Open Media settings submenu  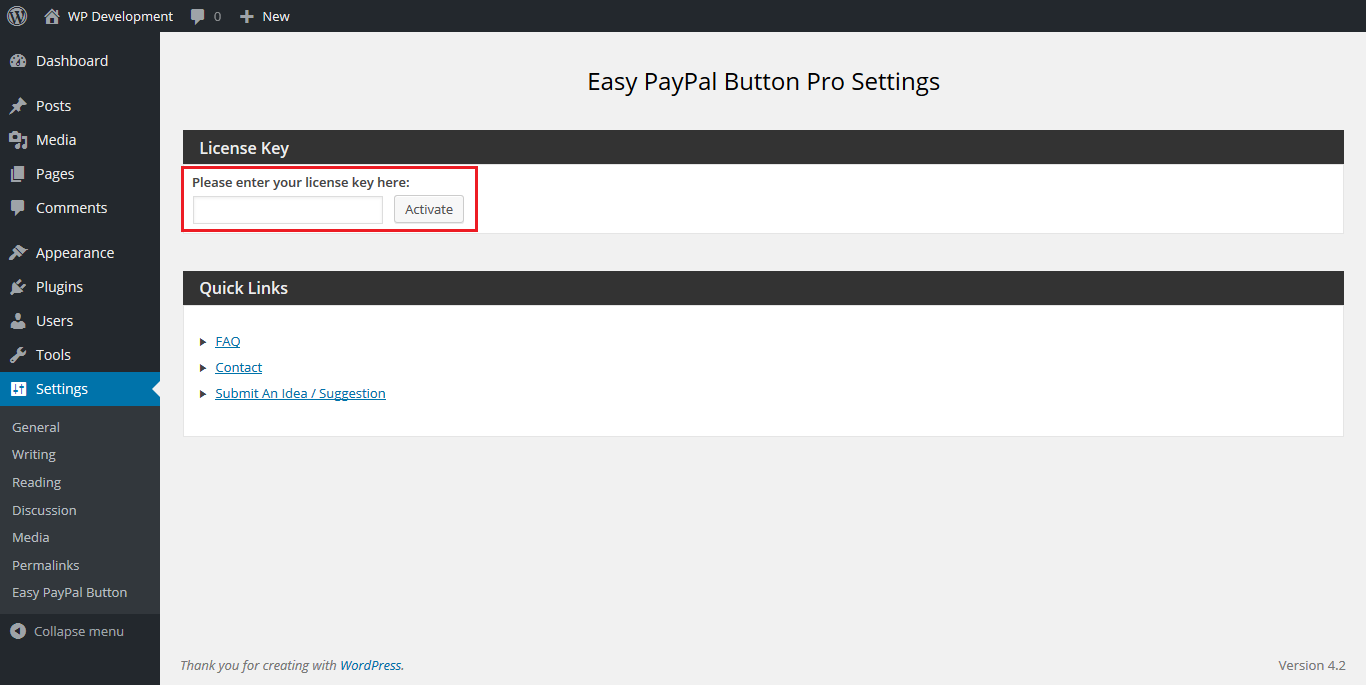point(31,537)
